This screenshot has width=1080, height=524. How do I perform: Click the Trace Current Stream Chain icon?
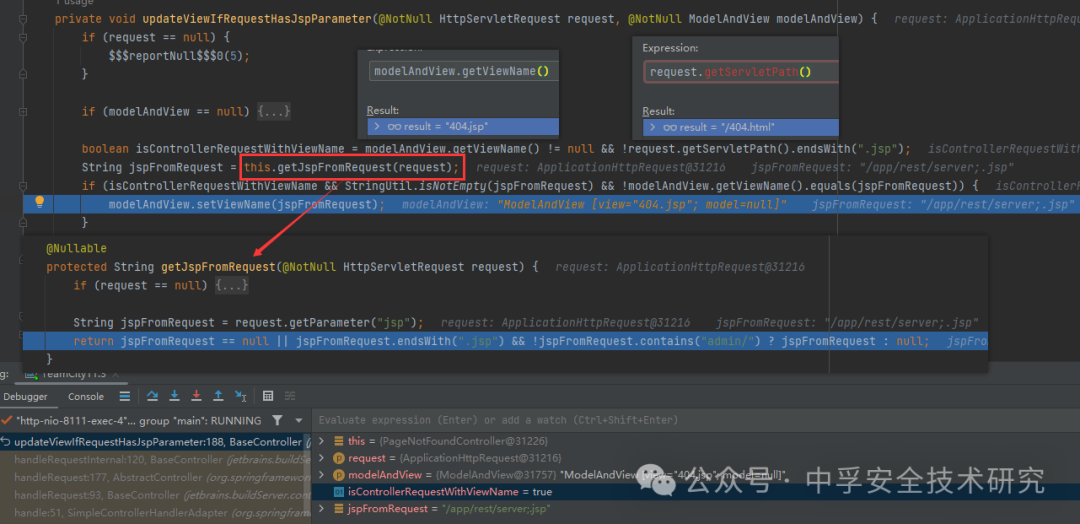[x=290, y=396]
